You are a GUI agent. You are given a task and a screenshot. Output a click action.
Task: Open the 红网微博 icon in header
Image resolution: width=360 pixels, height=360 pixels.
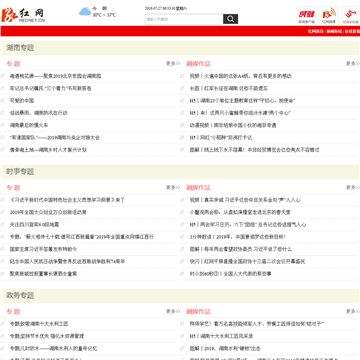click(x=329, y=15)
